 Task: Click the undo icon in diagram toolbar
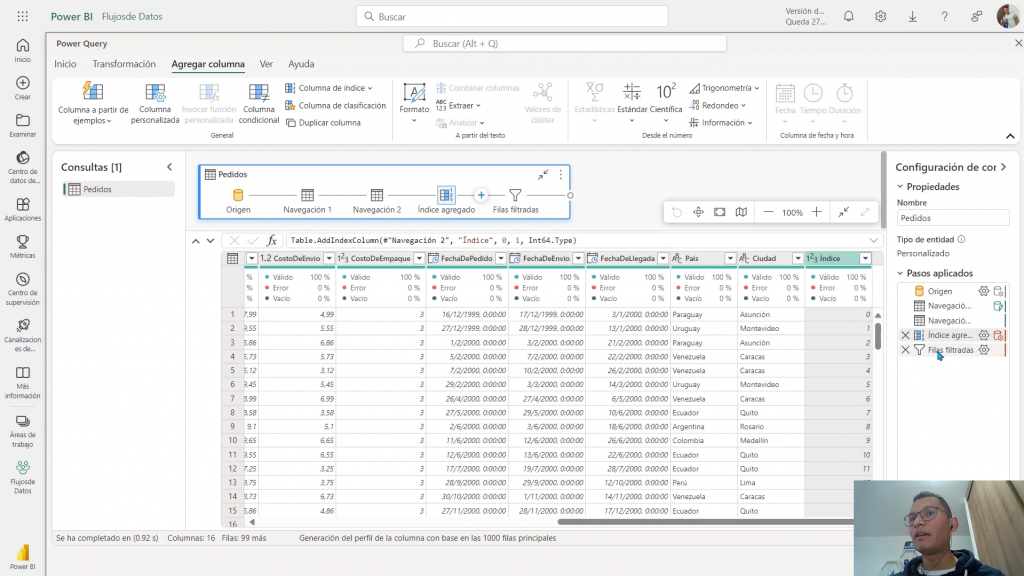(677, 212)
